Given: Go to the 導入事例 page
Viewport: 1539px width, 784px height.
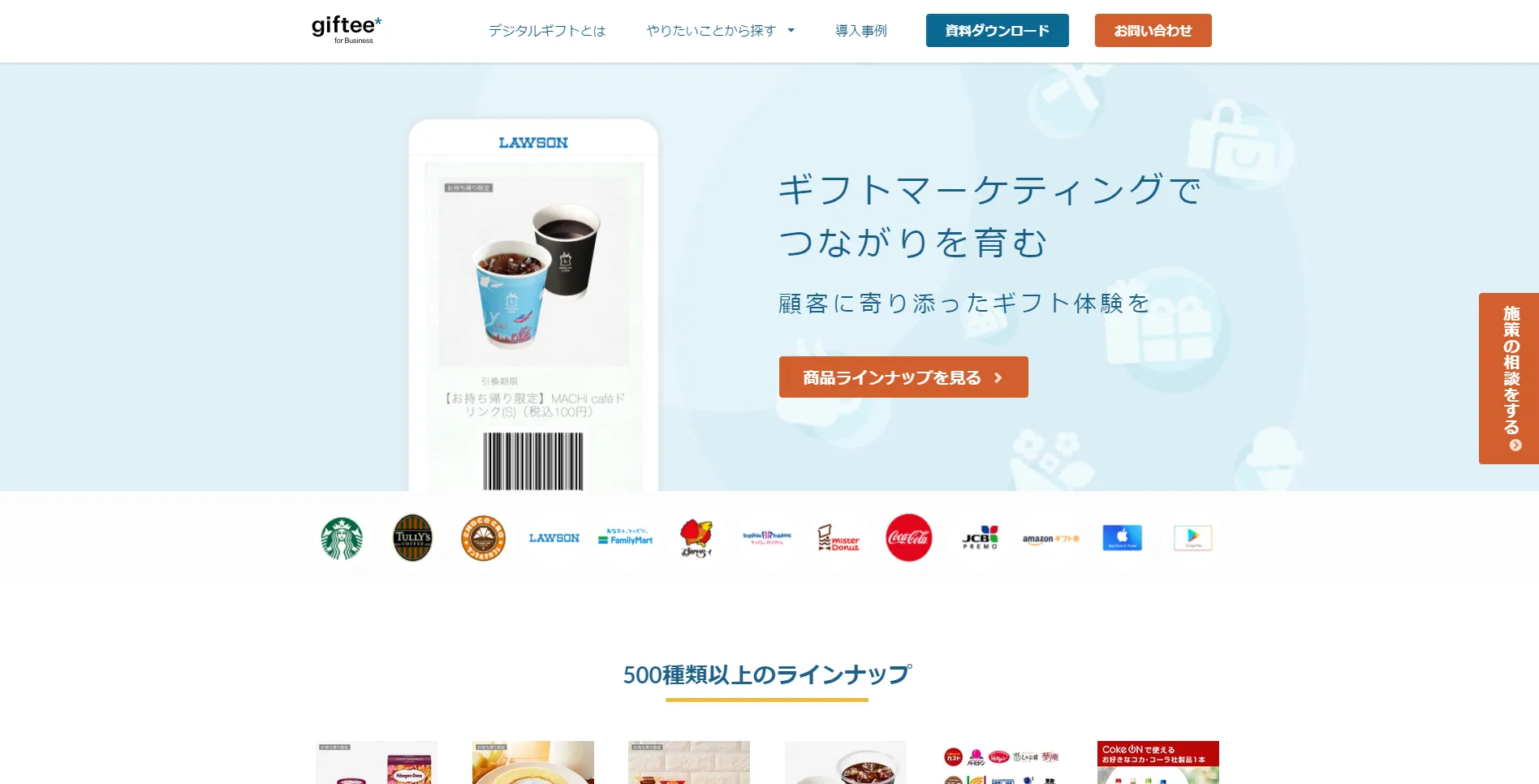Looking at the screenshot, I should click(861, 31).
